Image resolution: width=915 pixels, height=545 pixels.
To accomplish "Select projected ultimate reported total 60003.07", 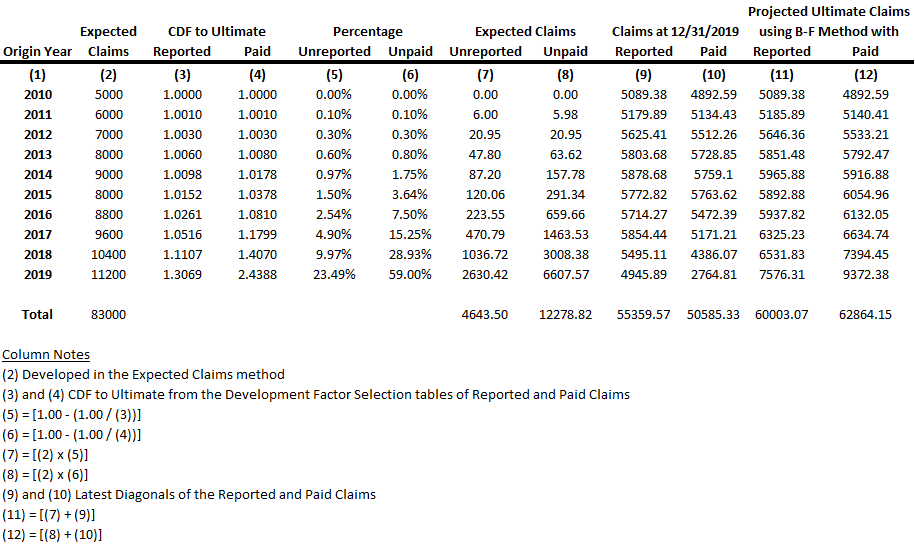I will tap(782, 314).
